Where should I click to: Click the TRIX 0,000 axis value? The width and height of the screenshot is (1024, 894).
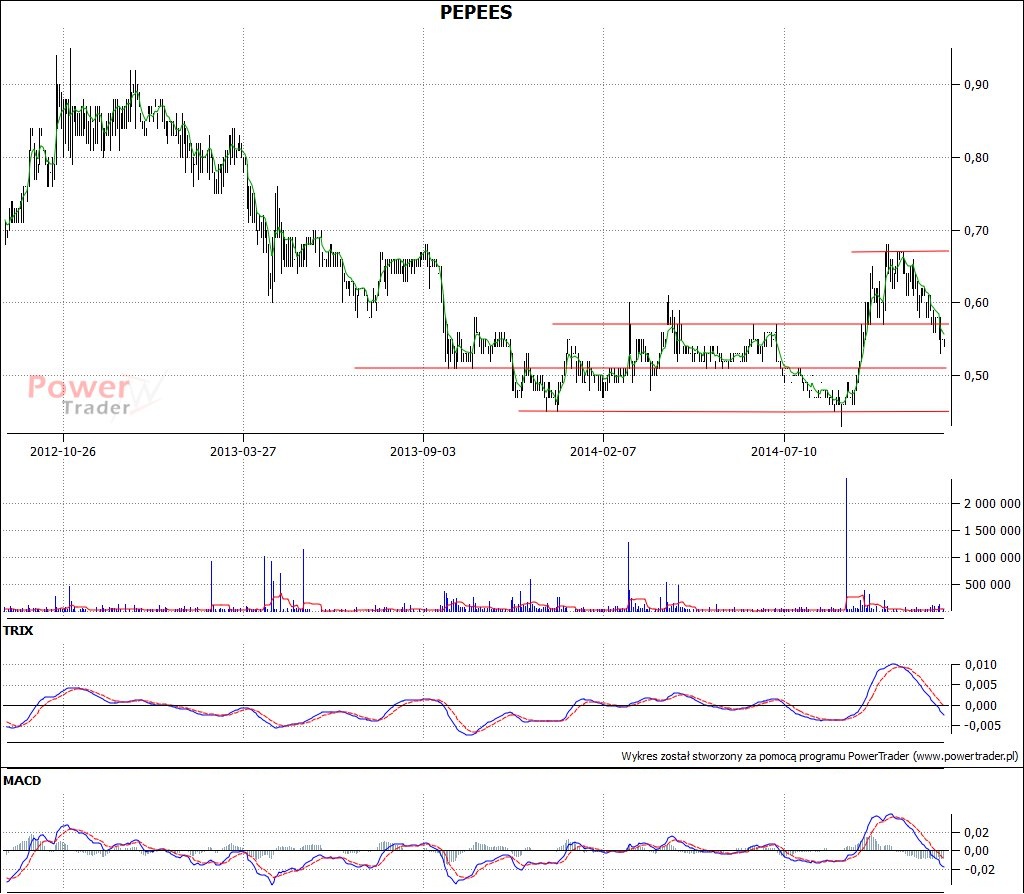[x=981, y=705]
